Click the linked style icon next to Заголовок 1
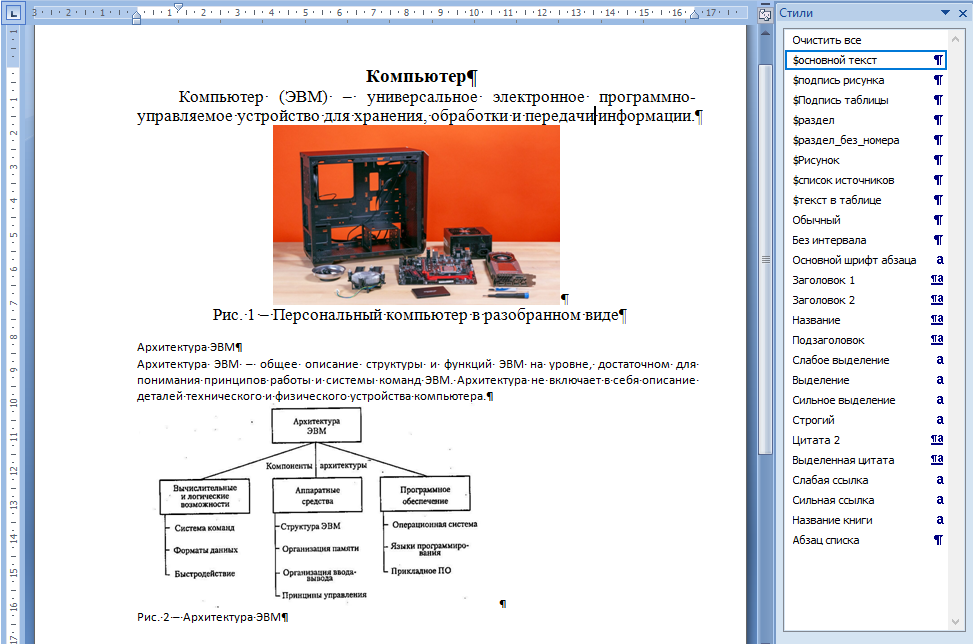 pyautogui.click(x=937, y=280)
